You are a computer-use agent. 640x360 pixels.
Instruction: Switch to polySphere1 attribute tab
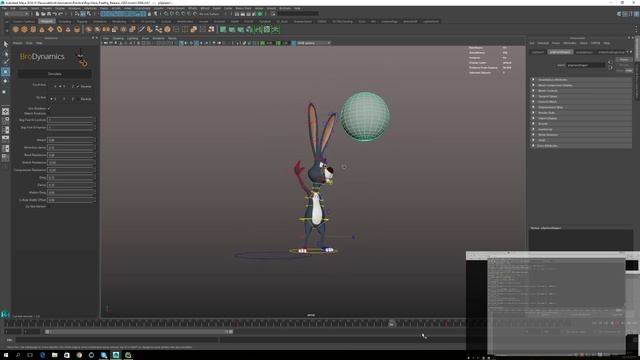584,52
